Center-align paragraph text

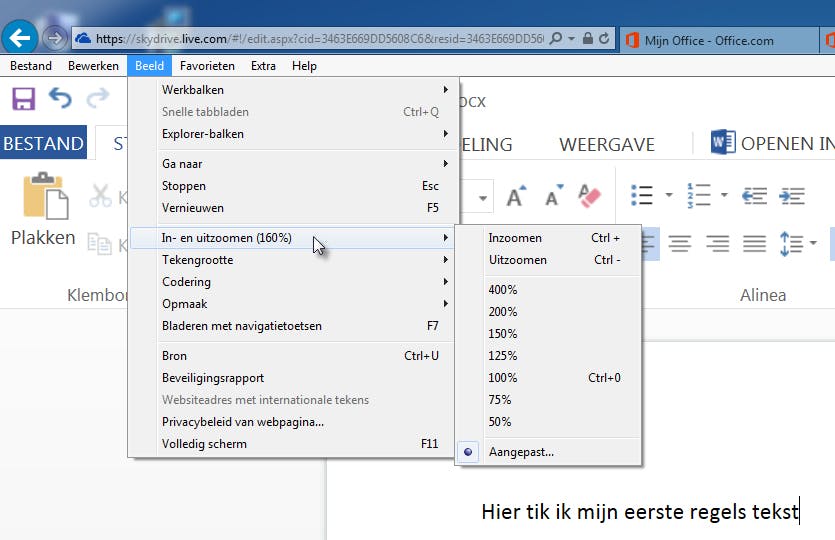coord(680,243)
